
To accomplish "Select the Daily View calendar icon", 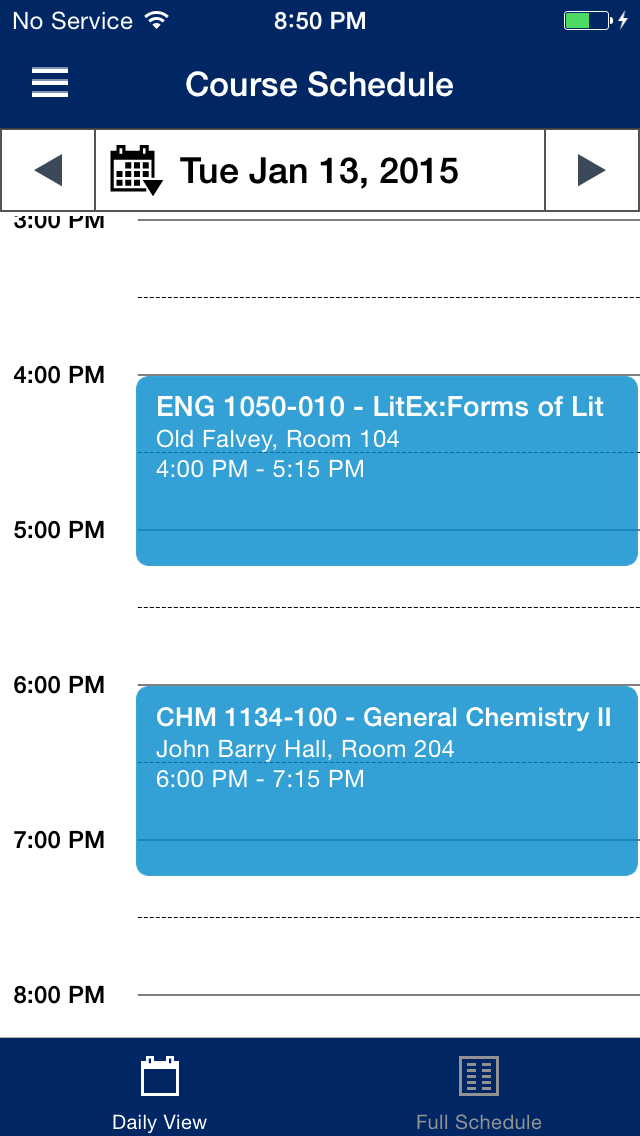I will pyautogui.click(x=160, y=1076).
